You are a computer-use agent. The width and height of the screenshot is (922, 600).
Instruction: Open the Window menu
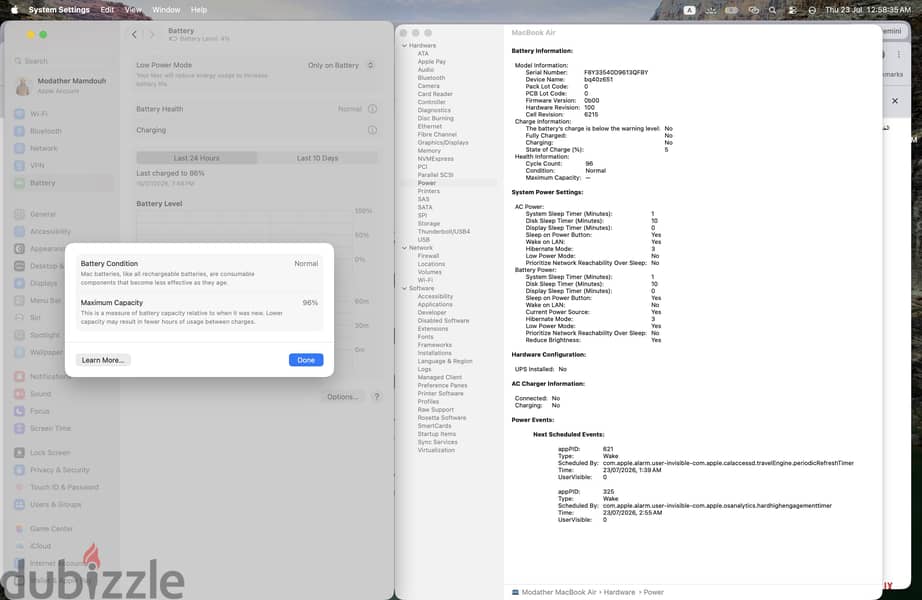pos(166,9)
